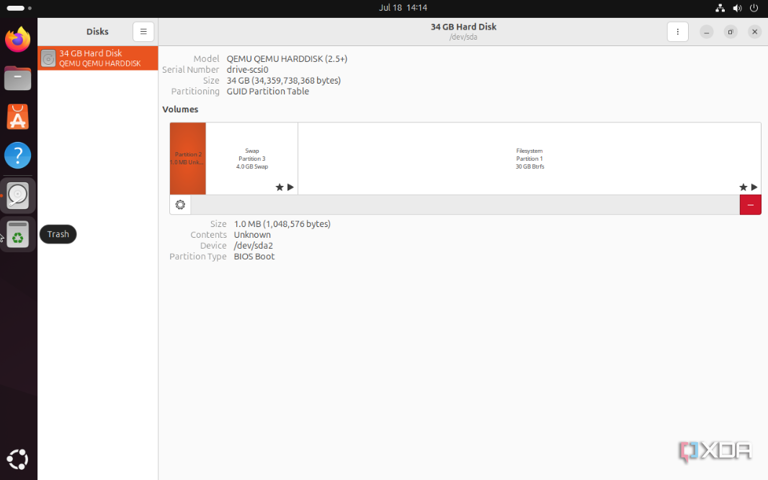Screen dimensions: 768x480
Task: Maximize the Disks window
Action: [x=730, y=32]
